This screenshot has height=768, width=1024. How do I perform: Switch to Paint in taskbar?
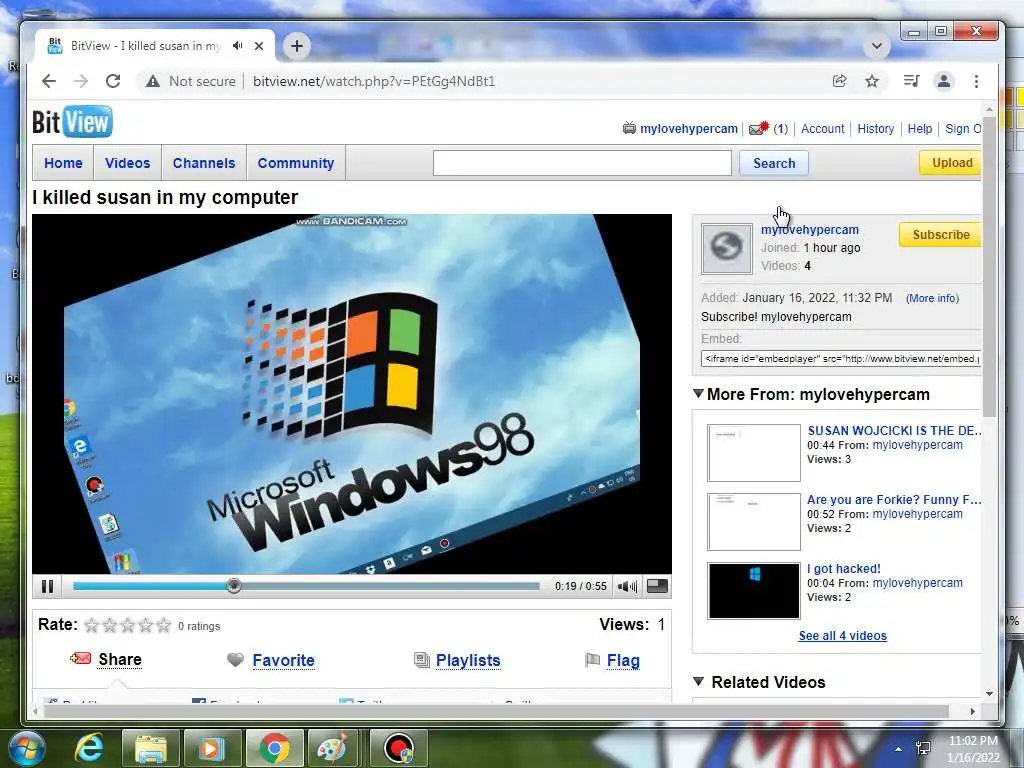pyautogui.click(x=332, y=748)
